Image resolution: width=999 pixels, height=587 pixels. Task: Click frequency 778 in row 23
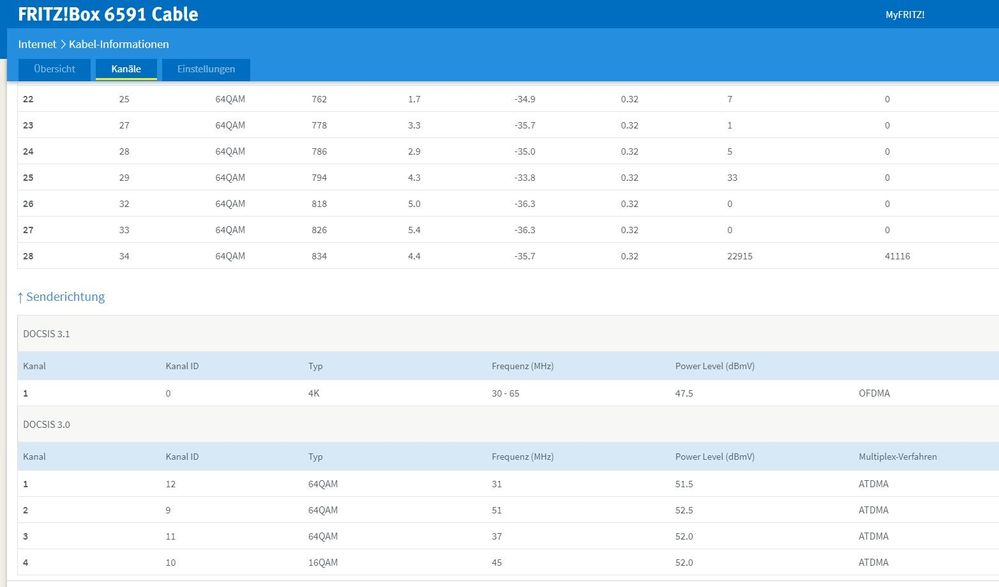(x=319, y=126)
